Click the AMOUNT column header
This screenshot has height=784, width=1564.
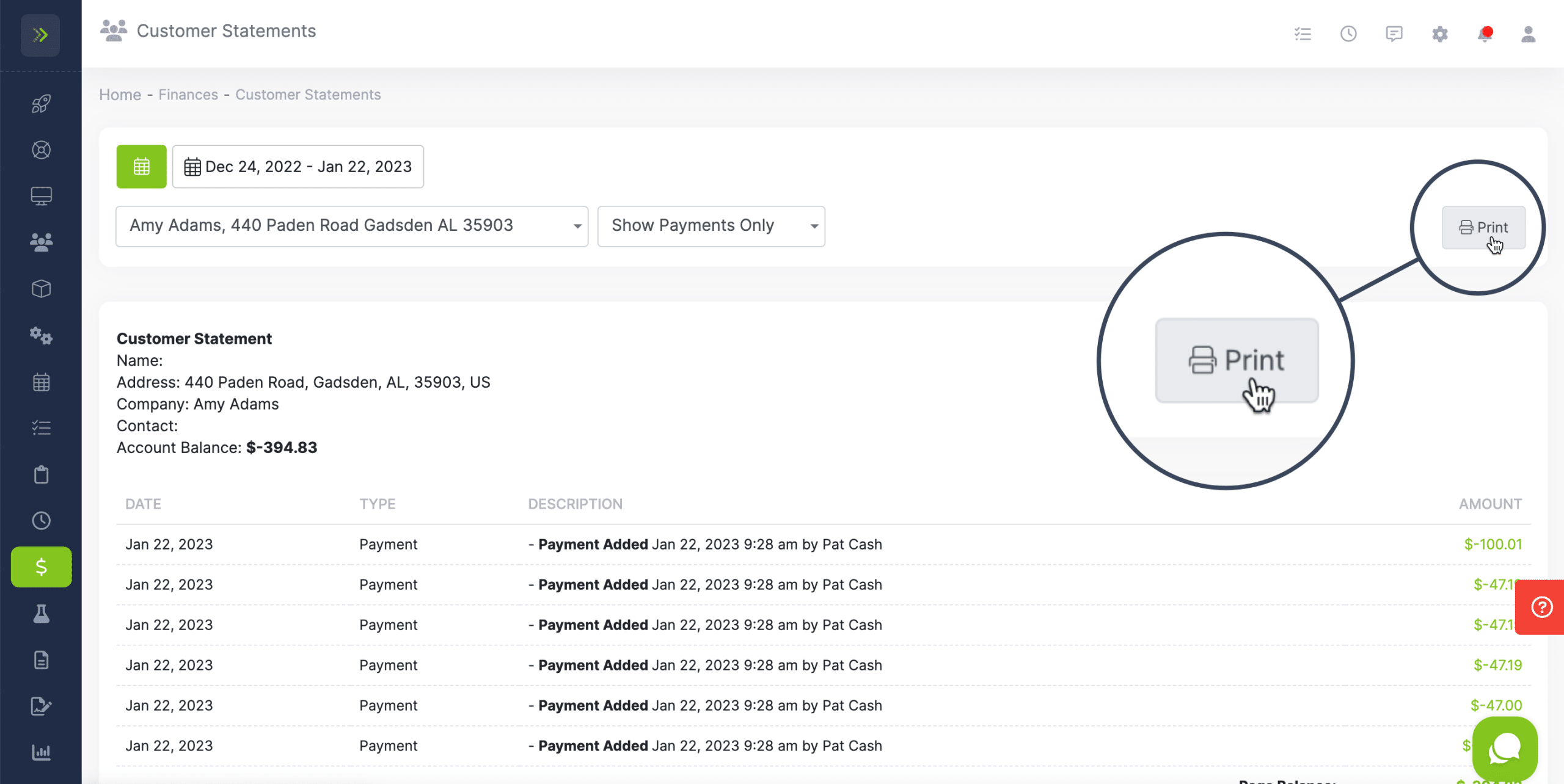pos(1490,504)
